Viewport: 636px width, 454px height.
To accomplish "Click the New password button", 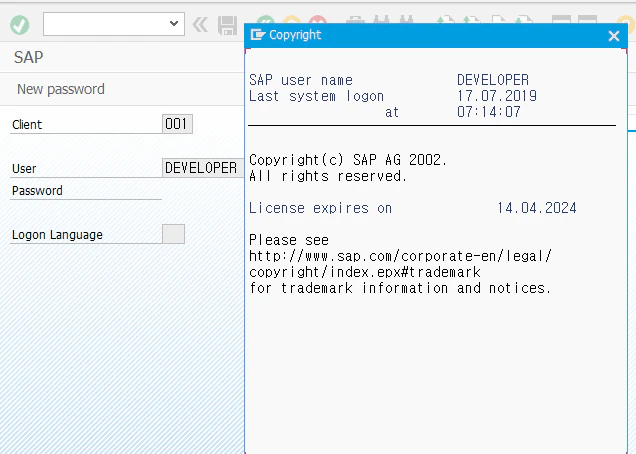I will 61,89.
